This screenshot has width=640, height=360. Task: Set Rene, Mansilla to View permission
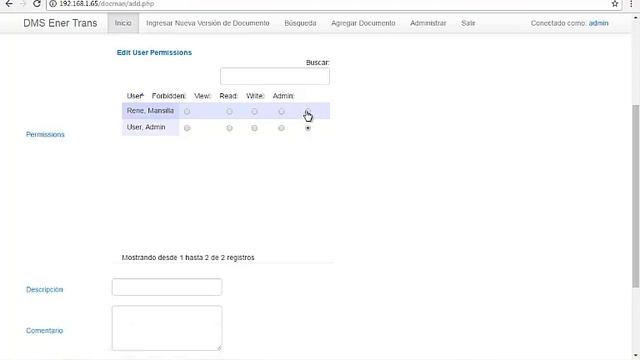pyautogui.click(x=229, y=111)
